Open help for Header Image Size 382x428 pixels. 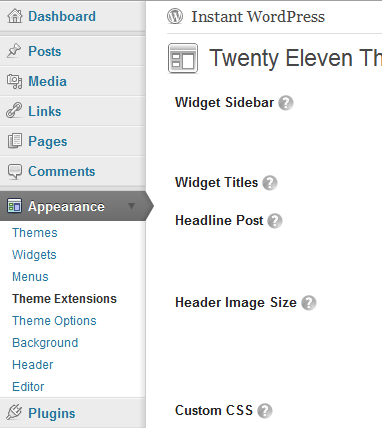pyautogui.click(x=309, y=303)
